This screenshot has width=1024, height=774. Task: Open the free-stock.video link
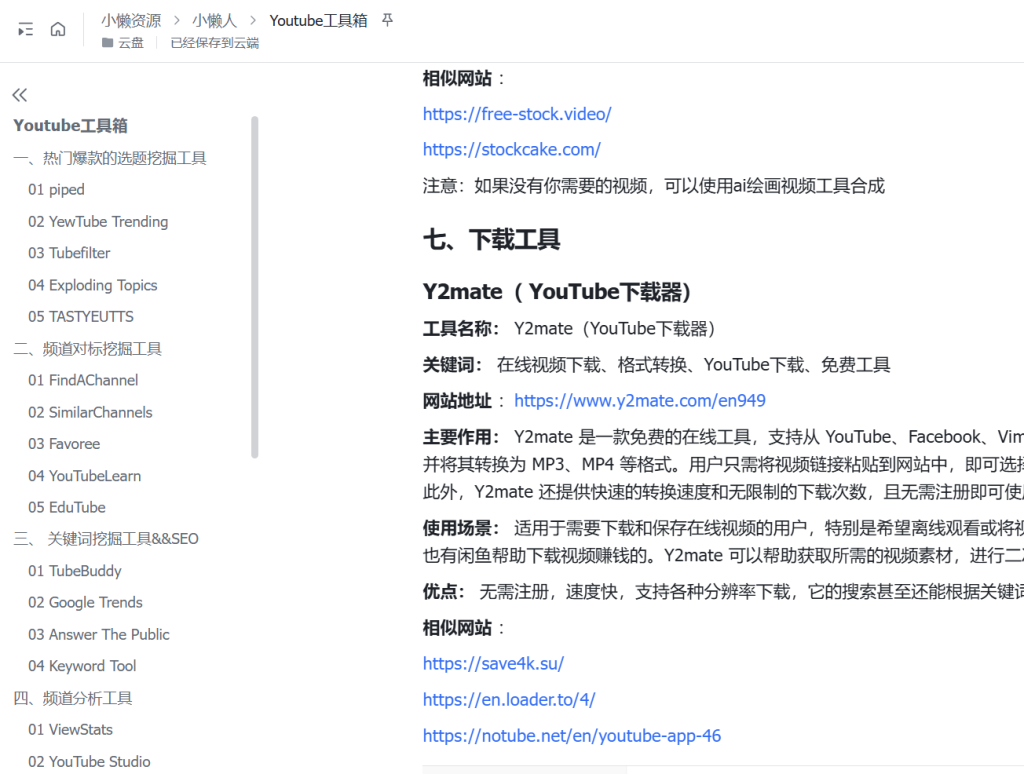pos(517,114)
